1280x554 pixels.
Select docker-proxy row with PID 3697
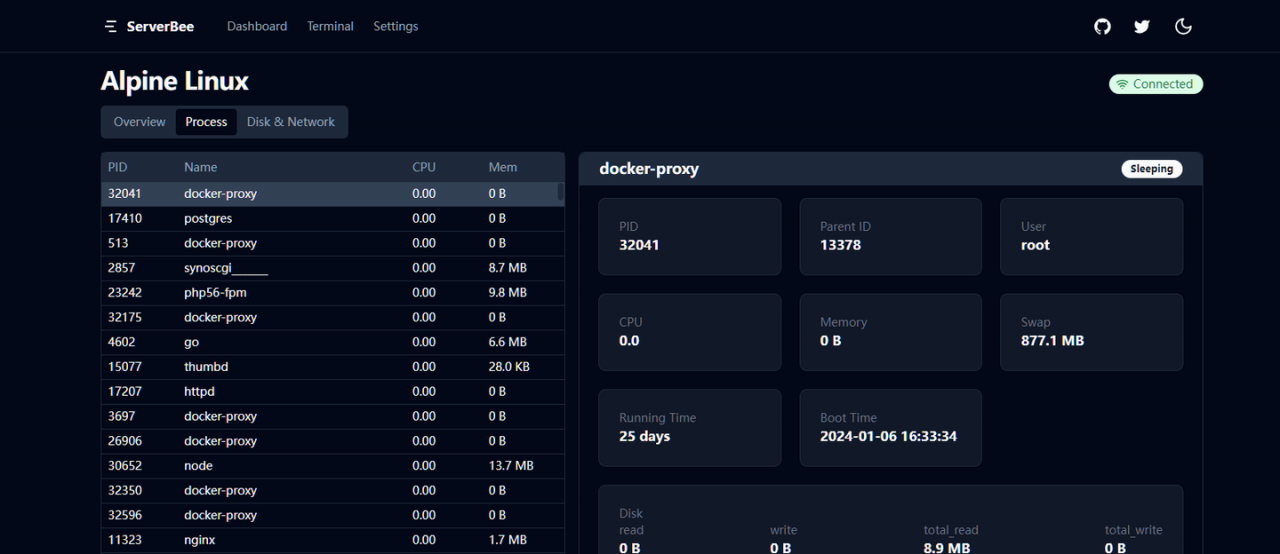point(332,416)
